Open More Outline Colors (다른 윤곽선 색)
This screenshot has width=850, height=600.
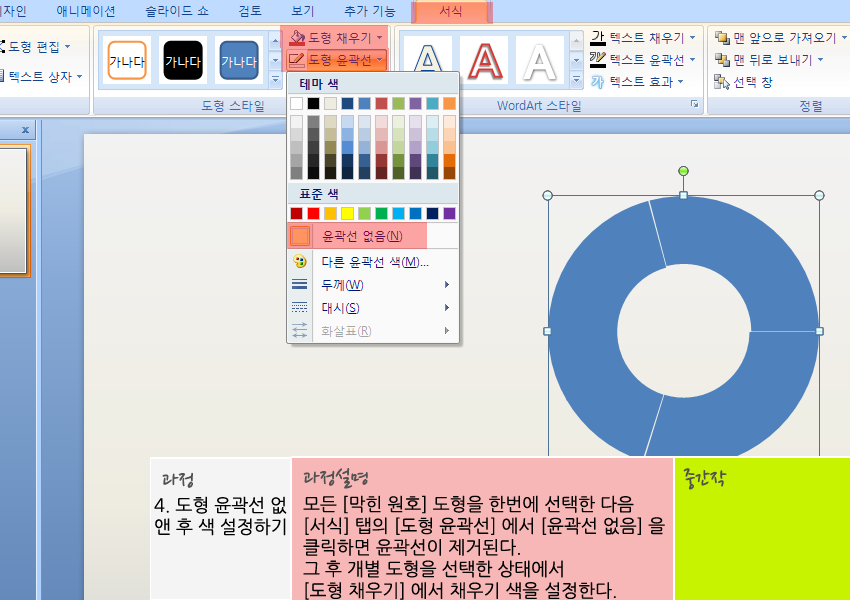point(374,262)
